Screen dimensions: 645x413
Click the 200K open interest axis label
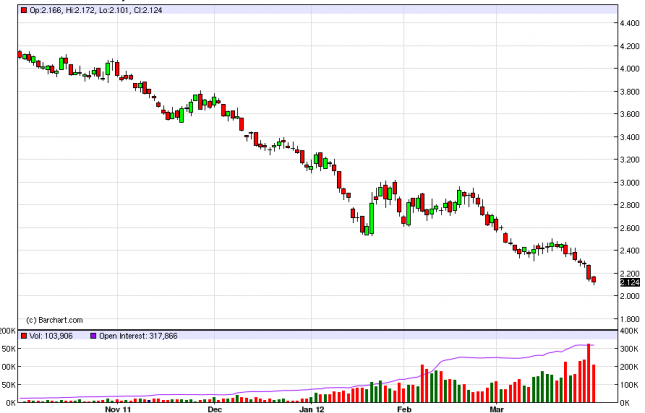click(x=629, y=367)
